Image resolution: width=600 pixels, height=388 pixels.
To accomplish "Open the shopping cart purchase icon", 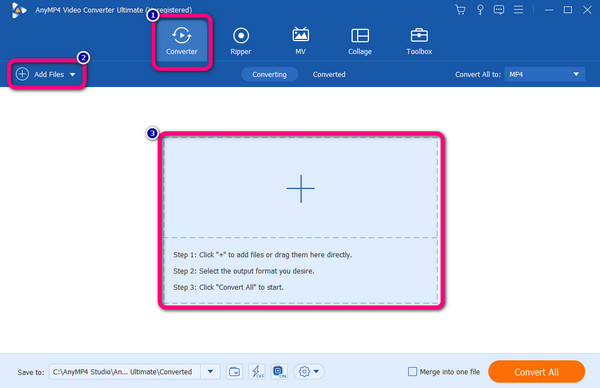I will point(460,10).
